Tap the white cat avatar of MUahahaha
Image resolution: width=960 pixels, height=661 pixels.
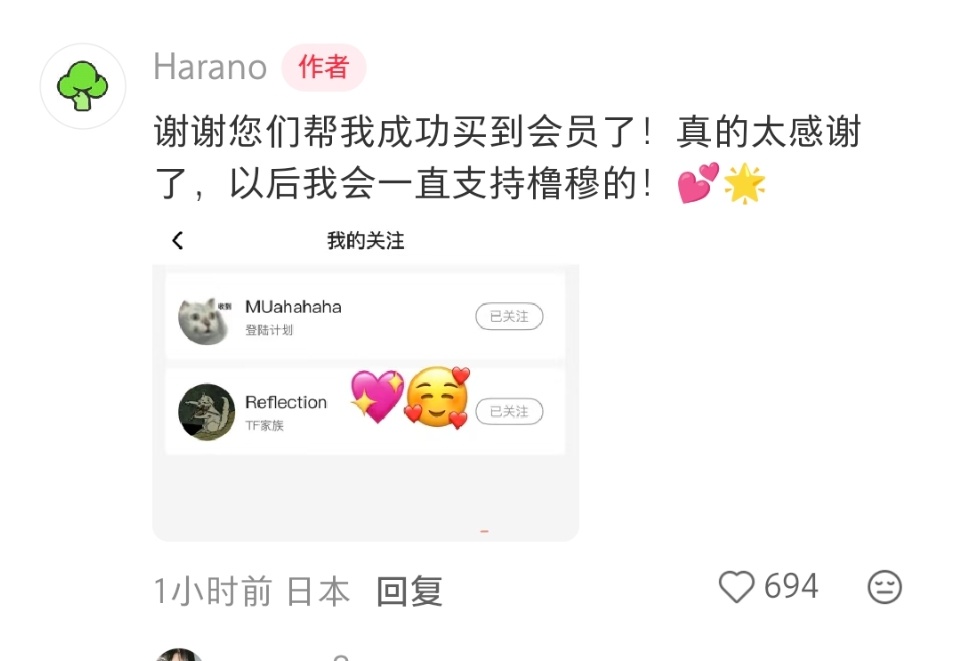tap(205, 321)
